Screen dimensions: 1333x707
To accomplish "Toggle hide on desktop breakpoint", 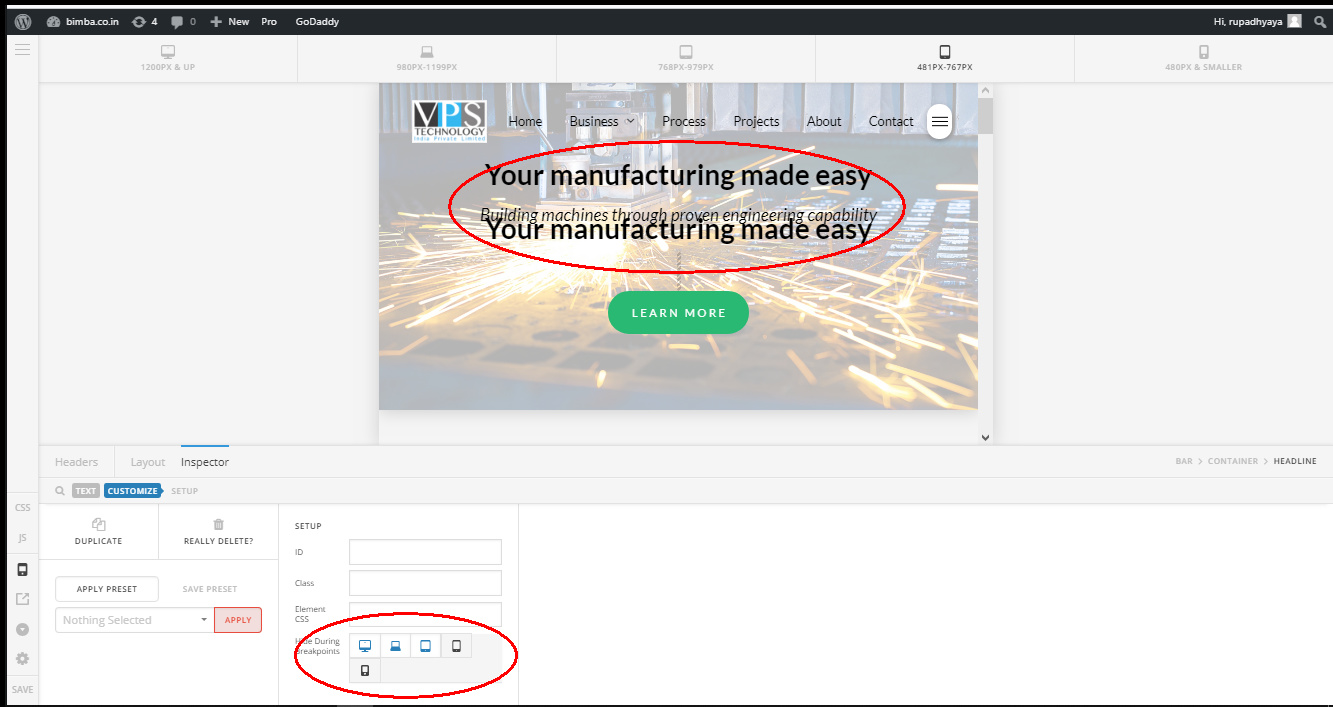I will pyautogui.click(x=365, y=646).
